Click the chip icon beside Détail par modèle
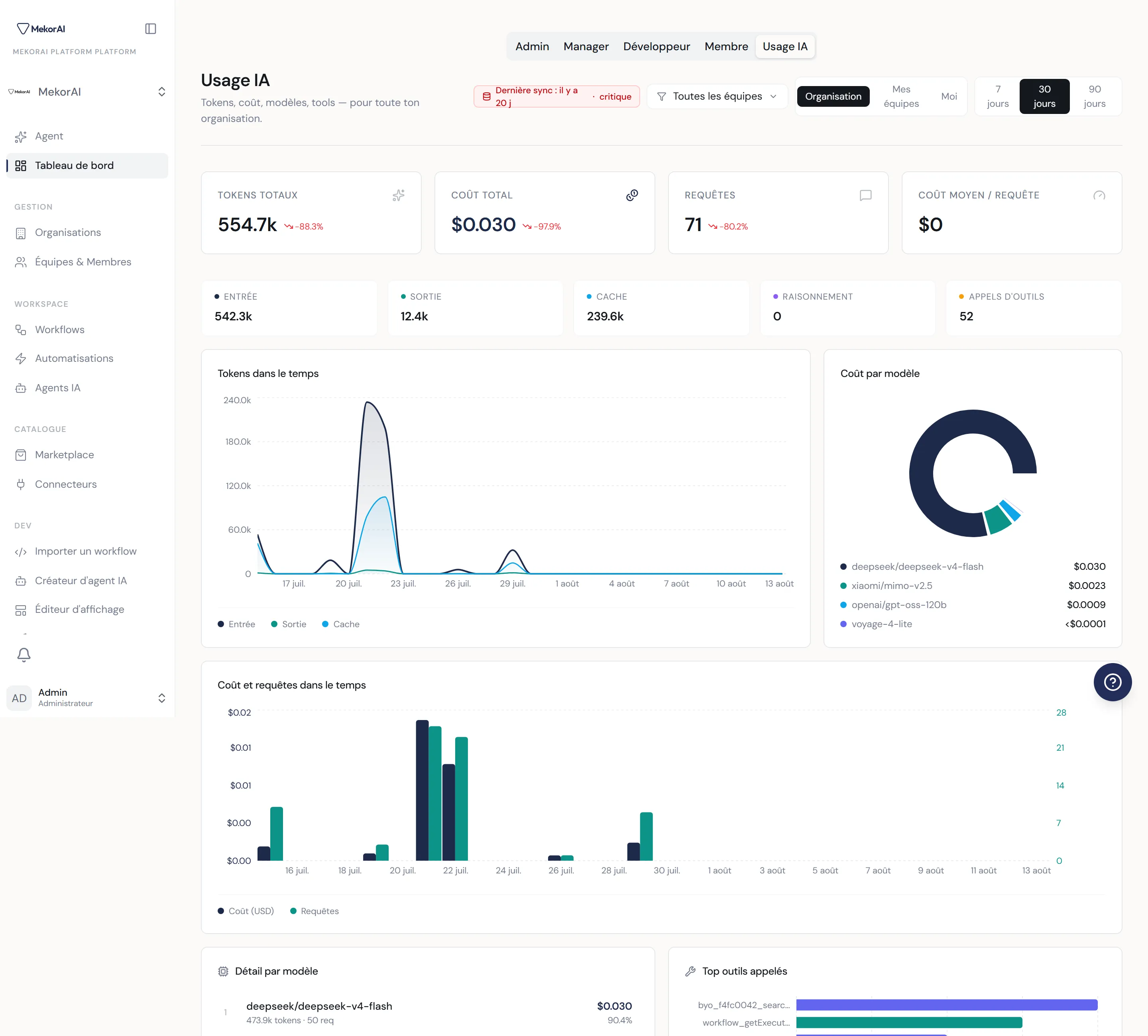 pyautogui.click(x=223, y=971)
